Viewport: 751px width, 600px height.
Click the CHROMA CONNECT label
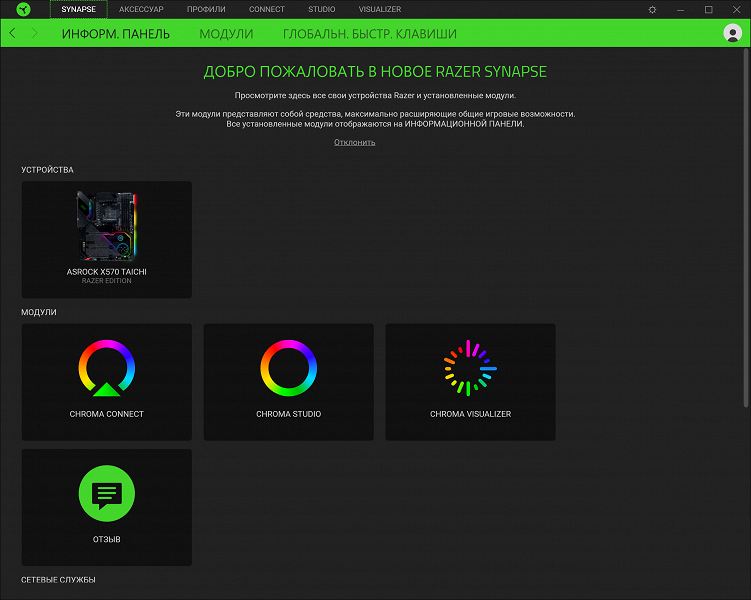(107, 414)
